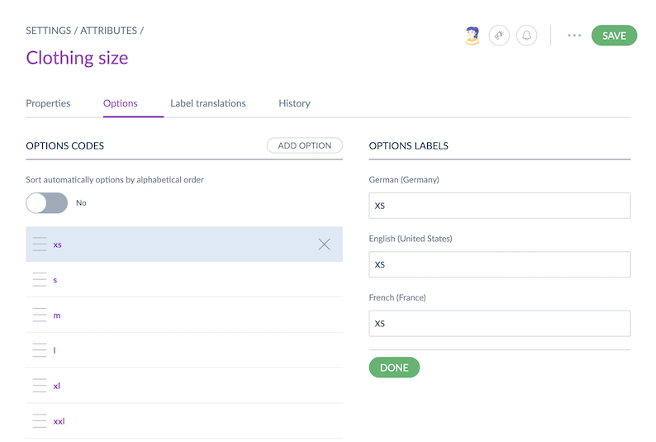
Task: Open the announcements megaphone icon
Action: click(499, 36)
